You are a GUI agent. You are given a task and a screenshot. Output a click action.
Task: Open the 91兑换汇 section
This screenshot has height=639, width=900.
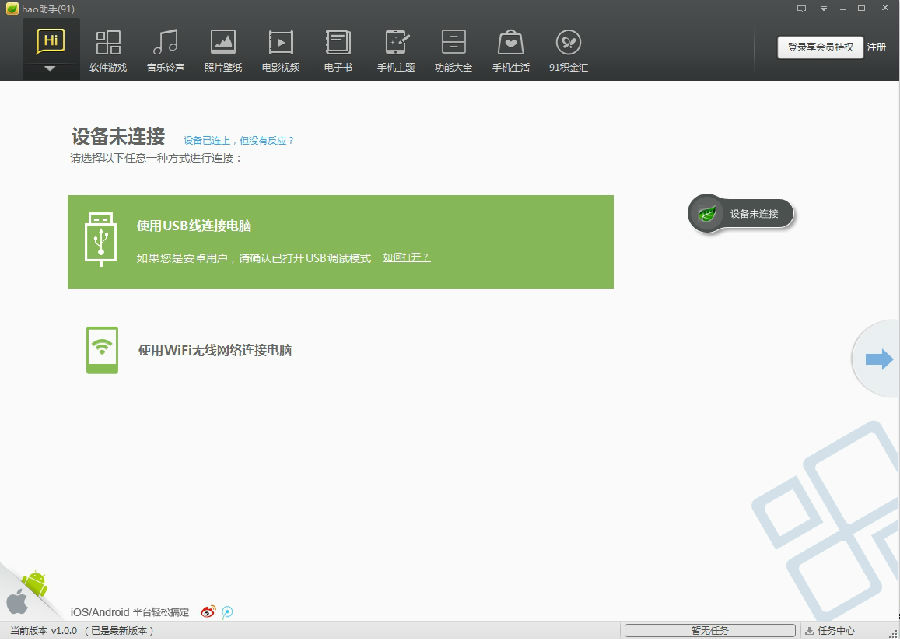(x=569, y=48)
